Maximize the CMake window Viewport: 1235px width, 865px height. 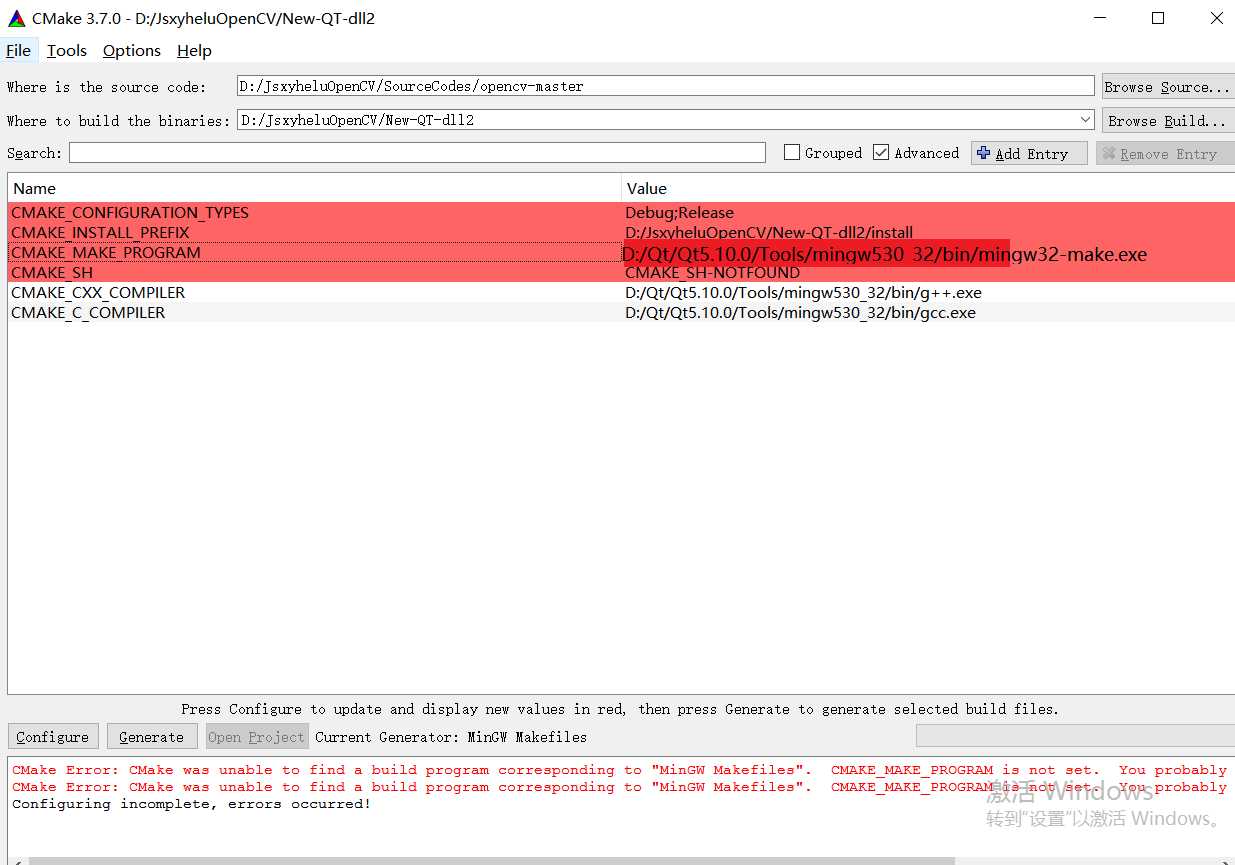click(x=1158, y=18)
